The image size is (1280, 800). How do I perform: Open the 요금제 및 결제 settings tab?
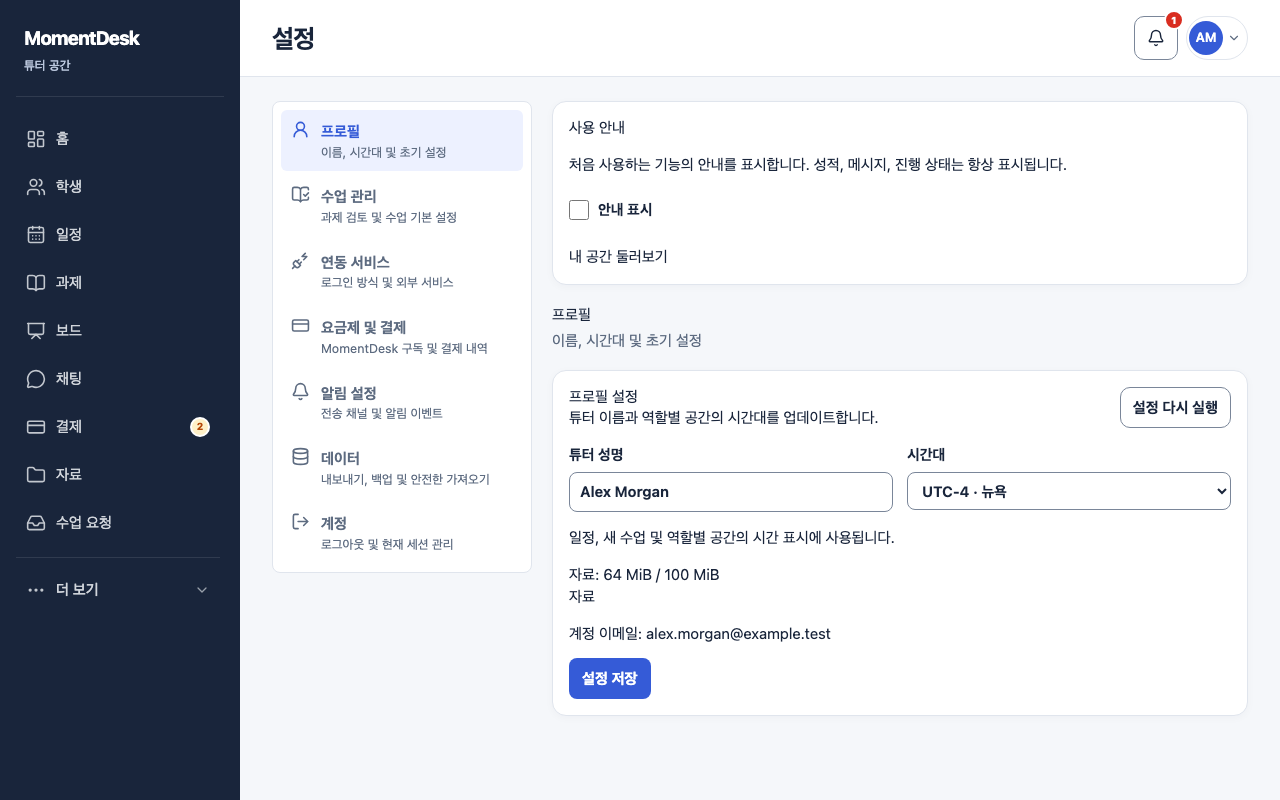402,336
